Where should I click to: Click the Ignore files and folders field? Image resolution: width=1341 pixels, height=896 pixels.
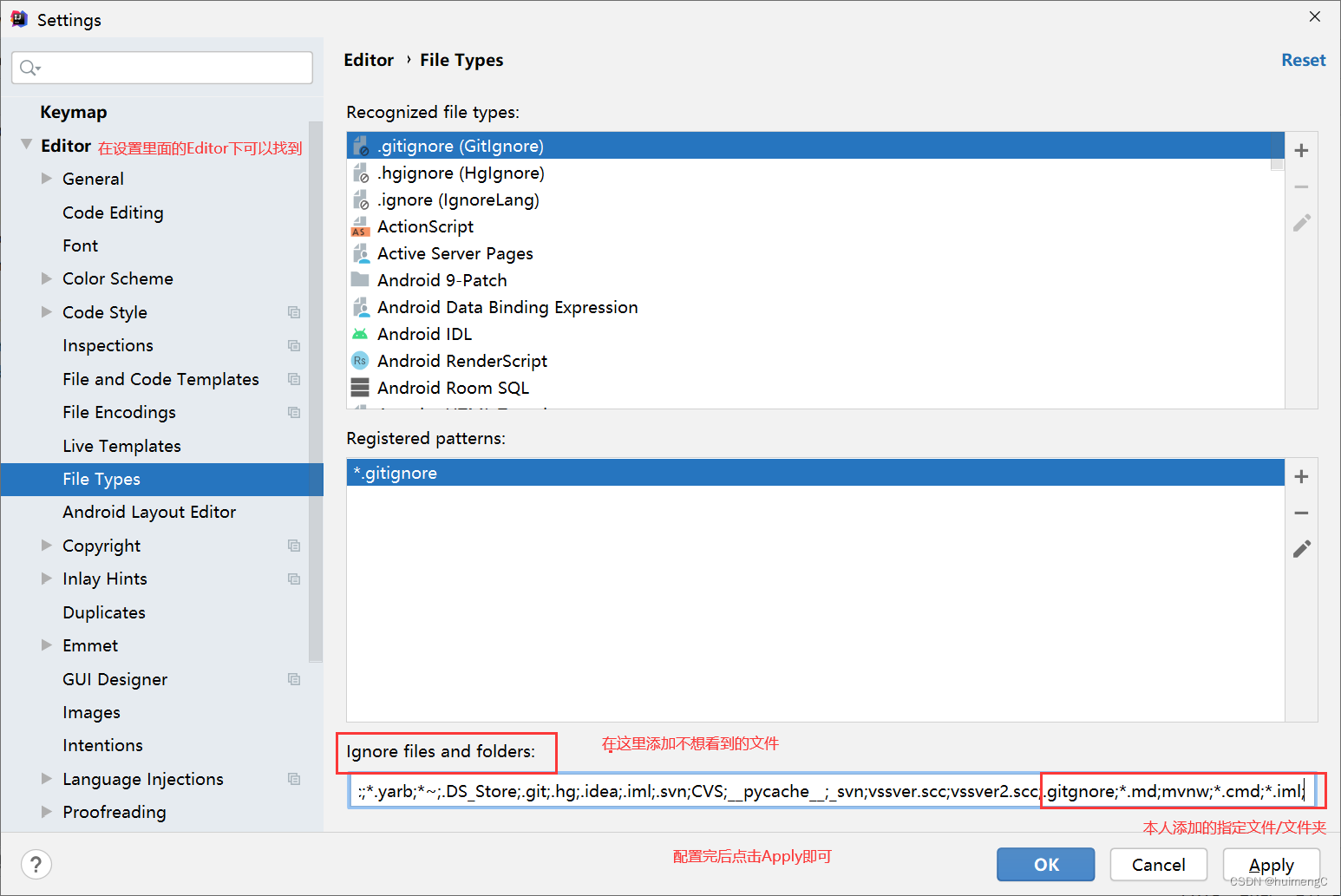(x=833, y=791)
